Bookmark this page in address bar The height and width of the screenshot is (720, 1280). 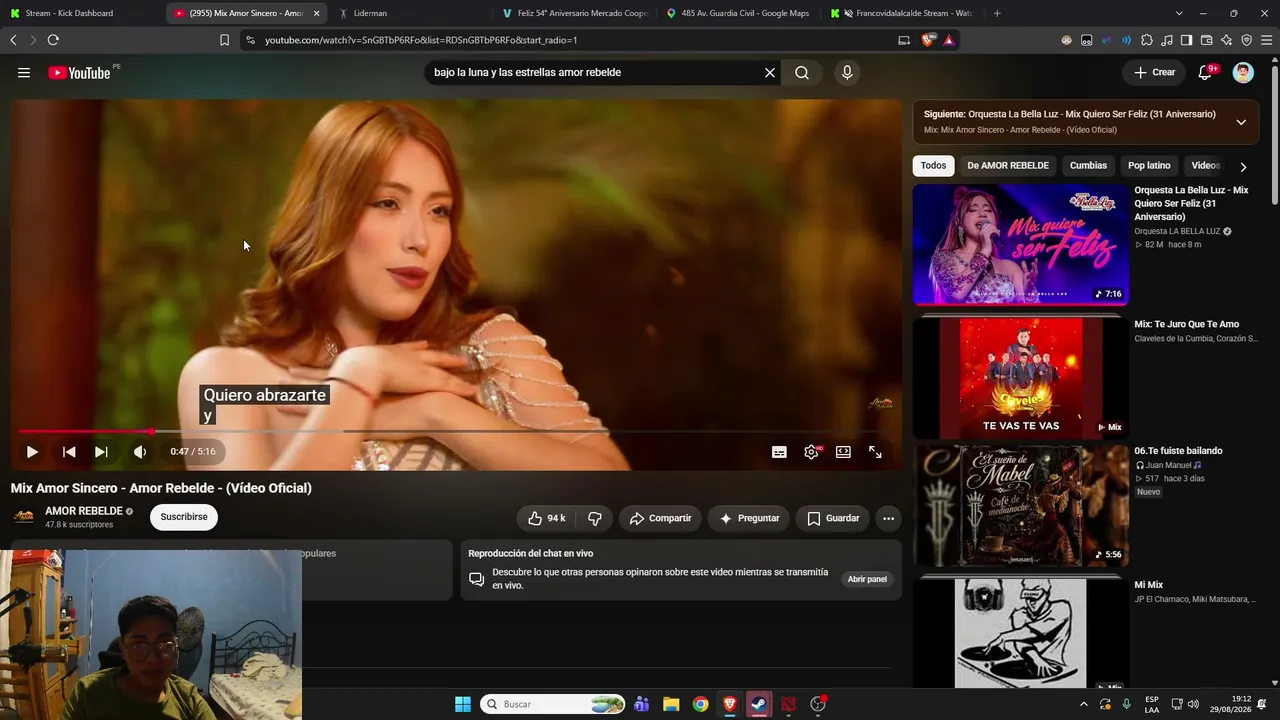(224, 40)
